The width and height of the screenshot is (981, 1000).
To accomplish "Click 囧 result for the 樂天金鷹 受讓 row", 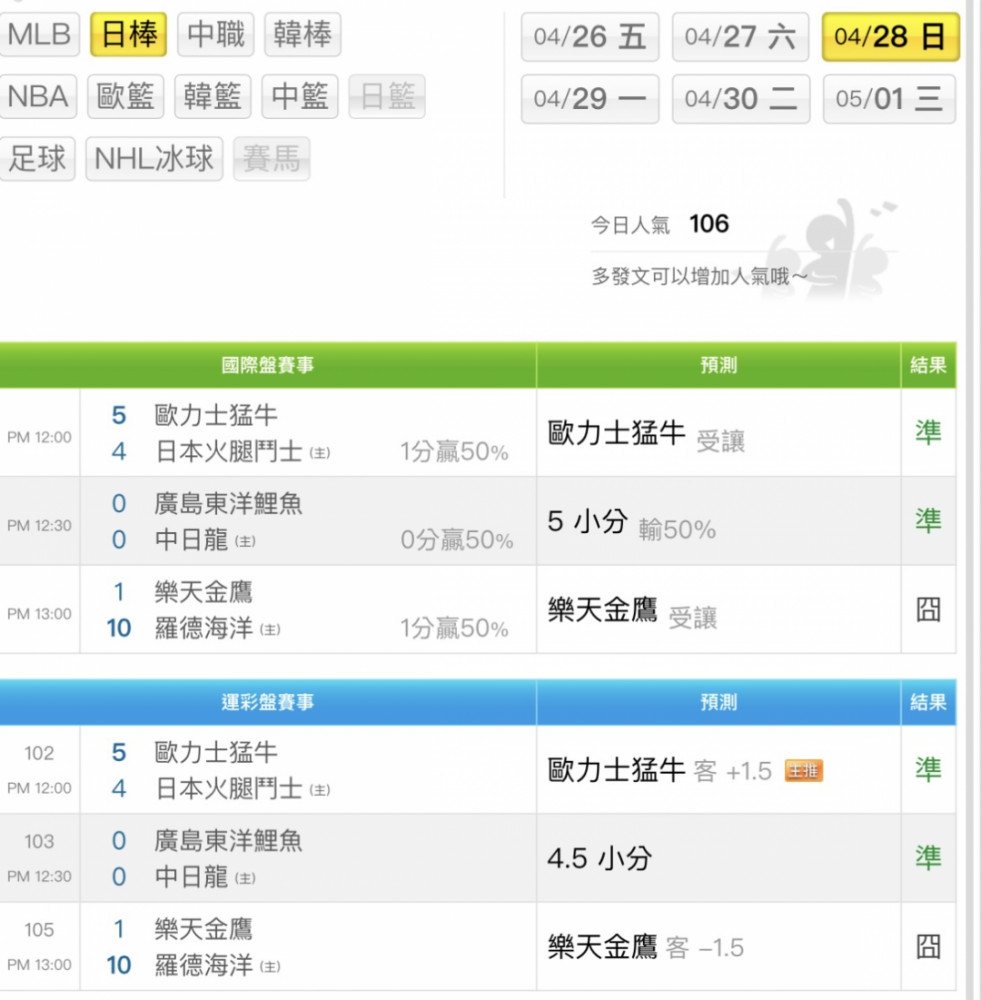I will point(929,610).
